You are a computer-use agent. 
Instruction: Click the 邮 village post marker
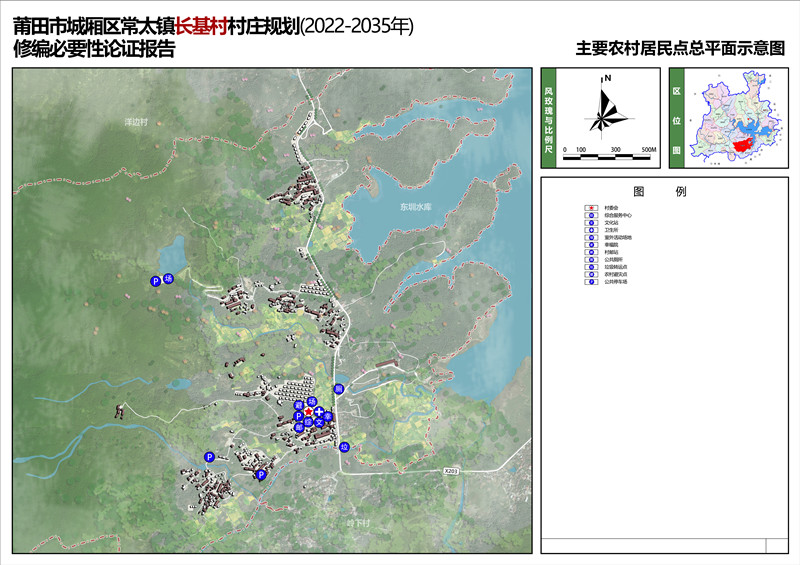299,427
